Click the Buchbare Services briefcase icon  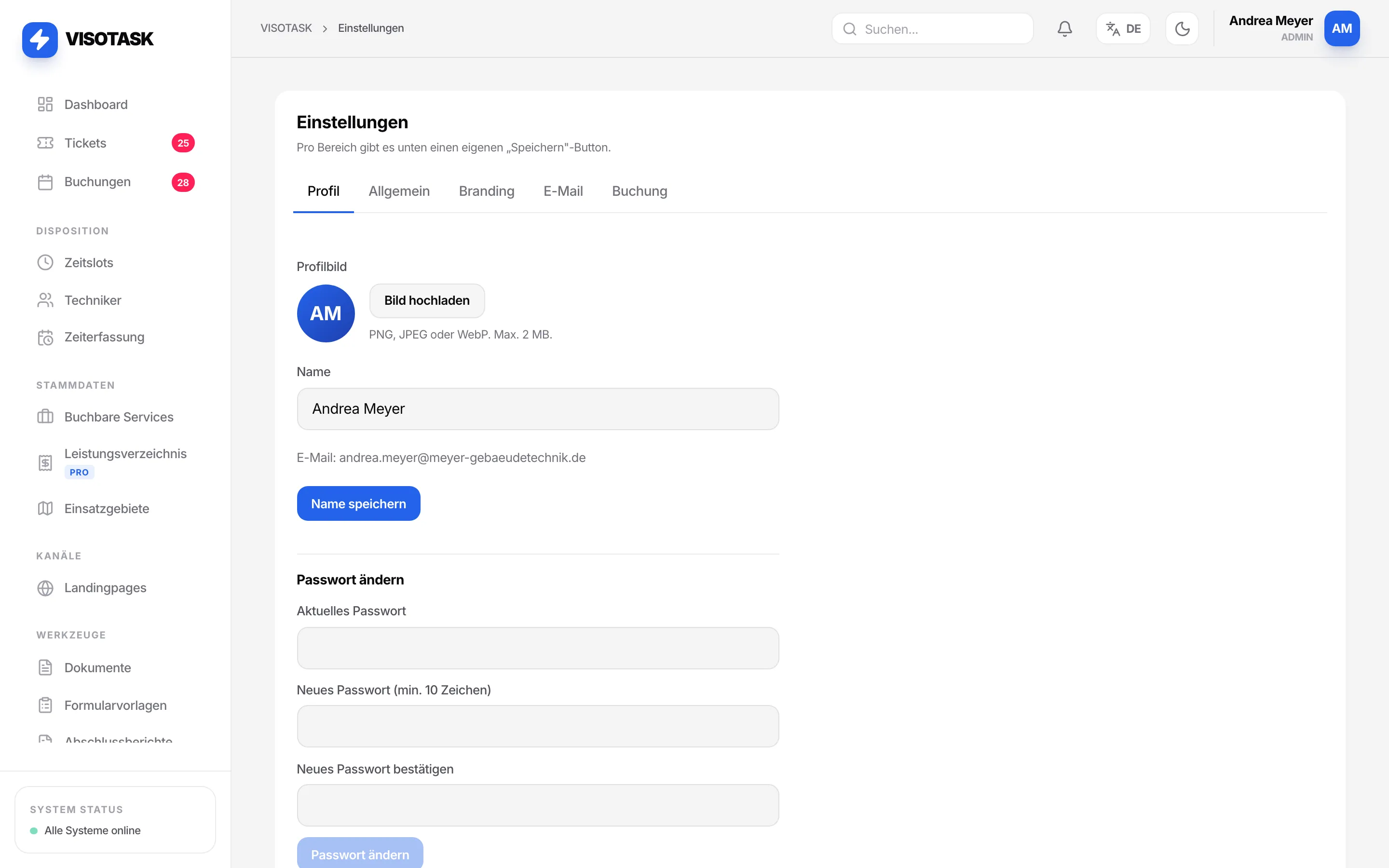(45, 417)
